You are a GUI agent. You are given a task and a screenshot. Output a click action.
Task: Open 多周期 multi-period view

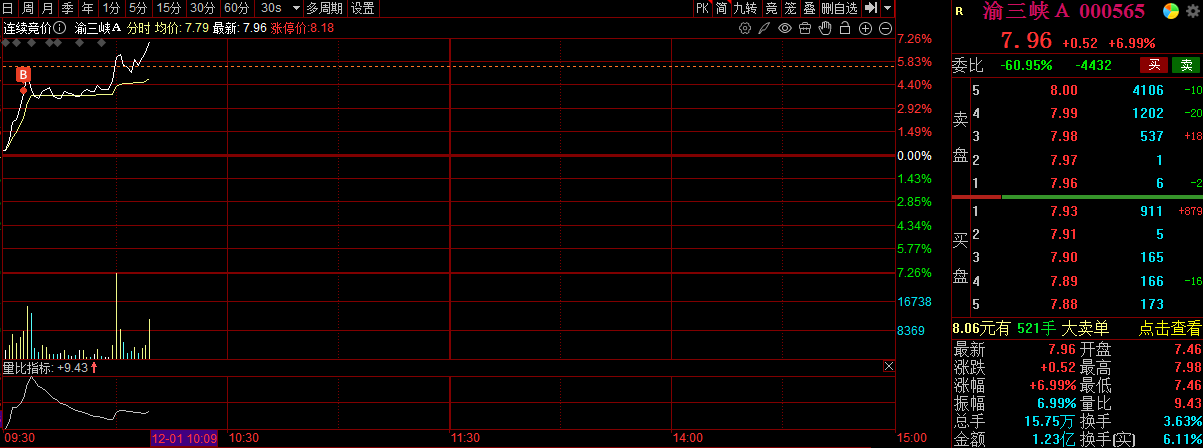(324, 8)
